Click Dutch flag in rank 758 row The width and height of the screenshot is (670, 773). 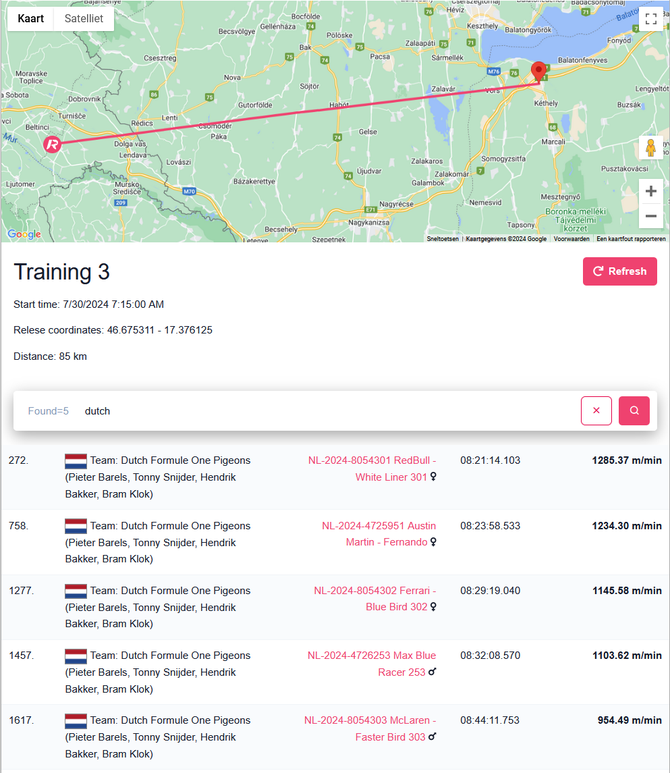(x=76, y=526)
